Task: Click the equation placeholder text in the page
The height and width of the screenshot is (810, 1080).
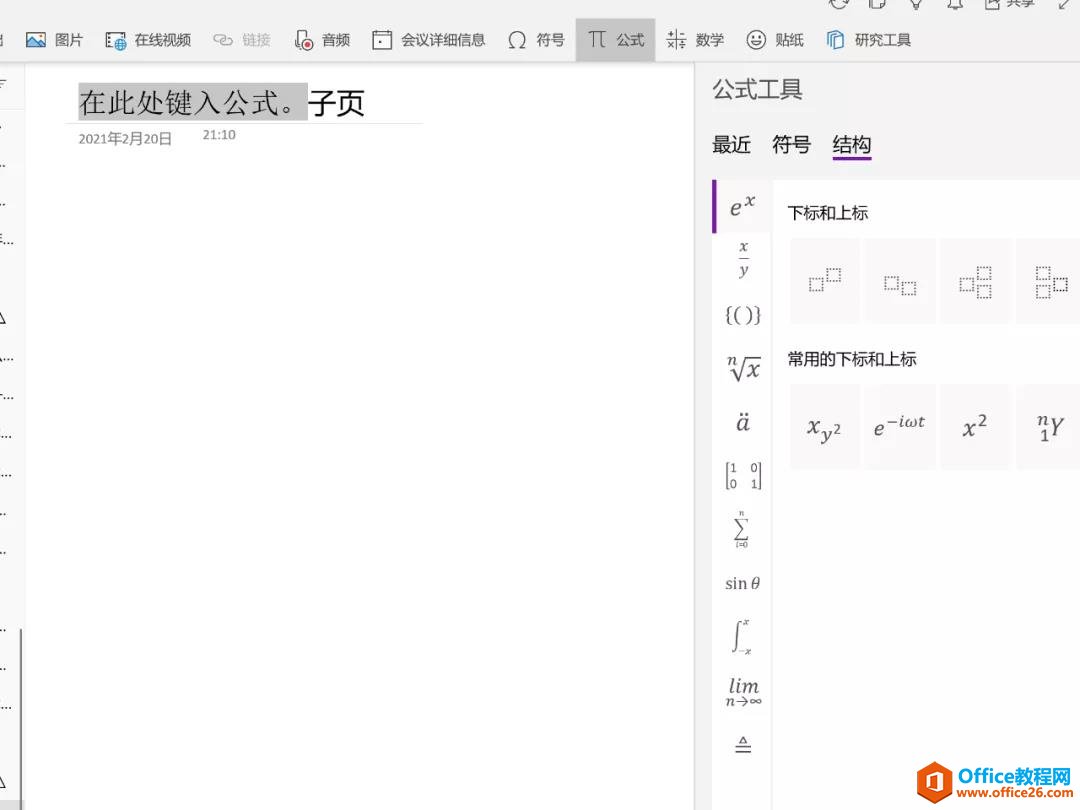Action: point(192,102)
